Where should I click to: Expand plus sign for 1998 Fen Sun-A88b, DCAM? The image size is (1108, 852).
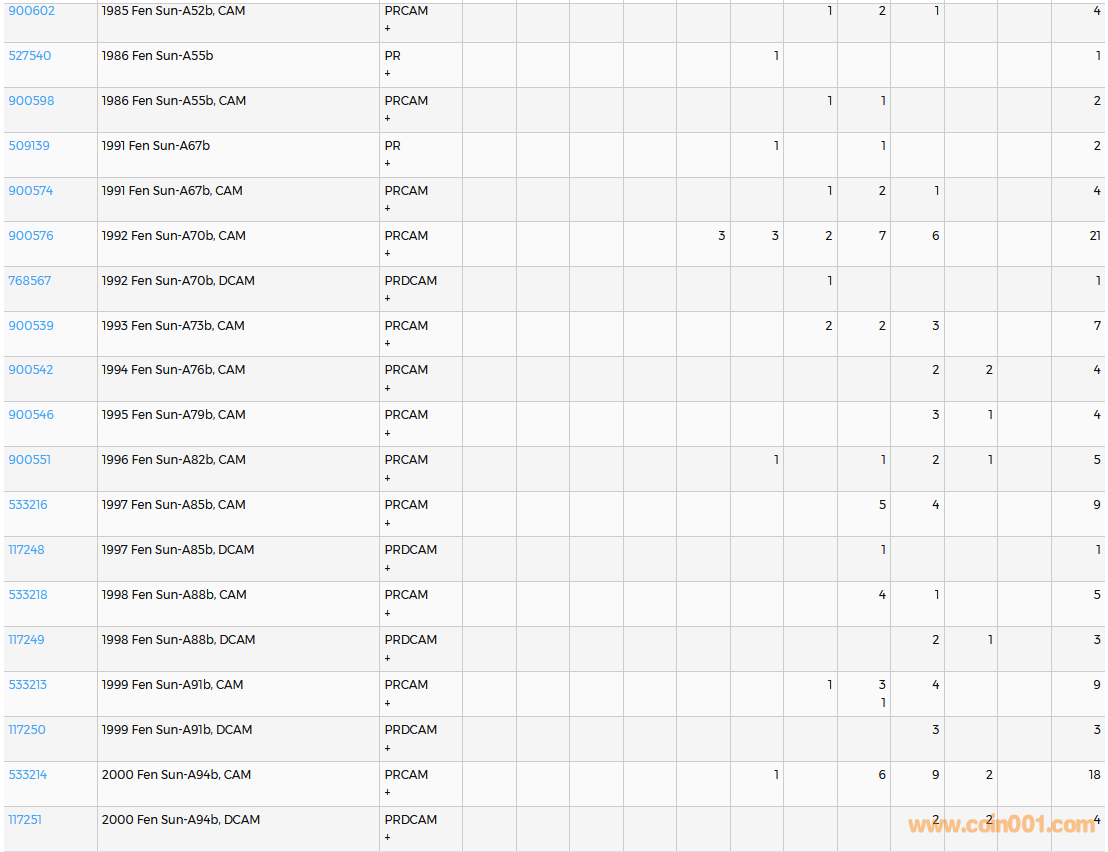(388, 658)
